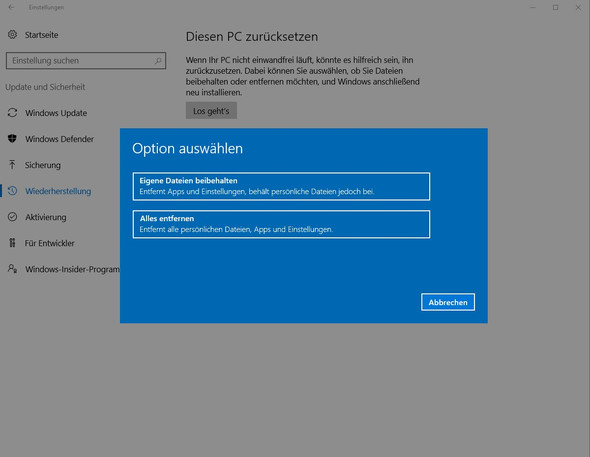Maximize the Einstellungen window
The width and height of the screenshot is (590, 457).
(555, 7)
